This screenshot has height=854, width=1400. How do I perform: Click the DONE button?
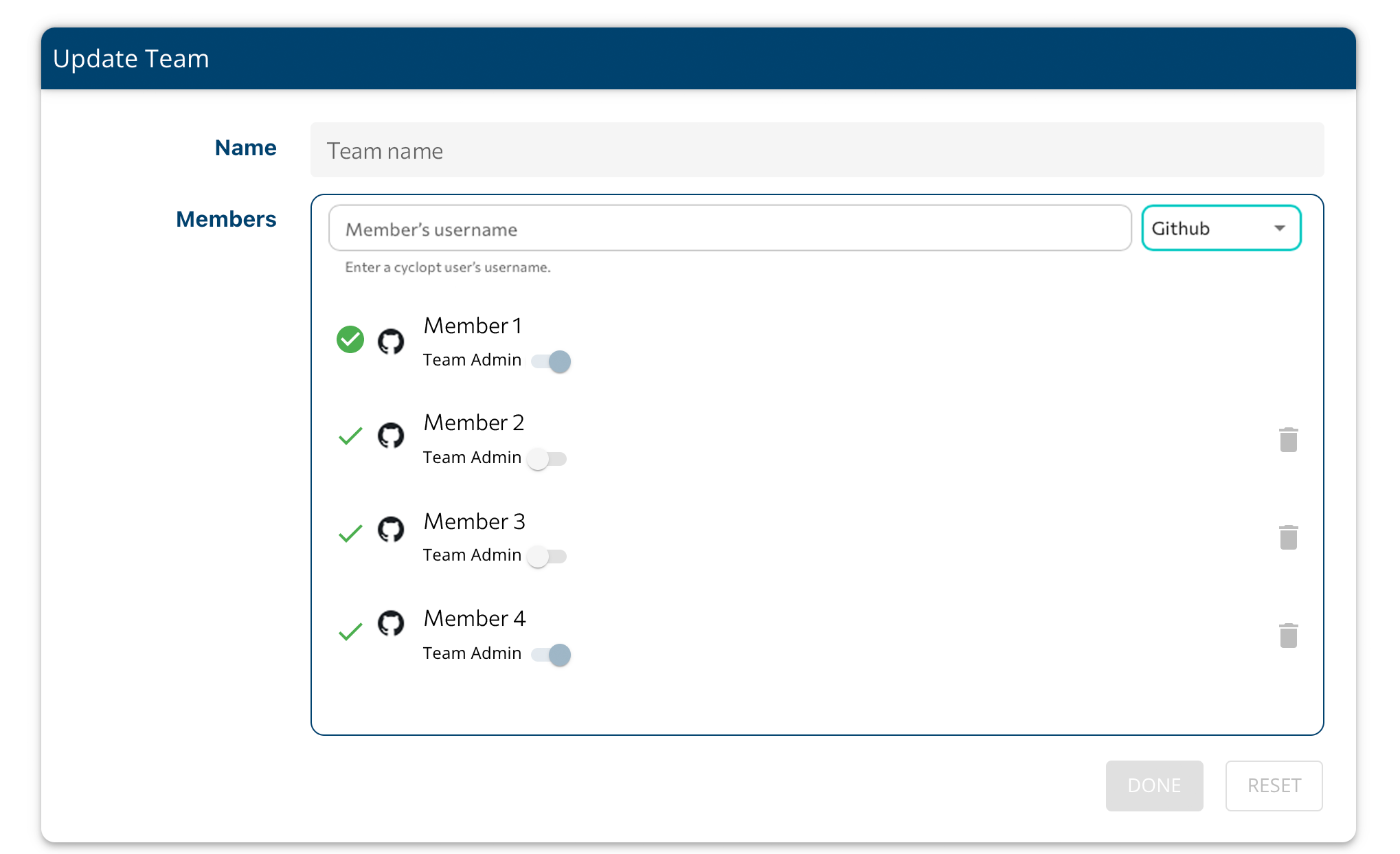click(x=1154, y=785)
